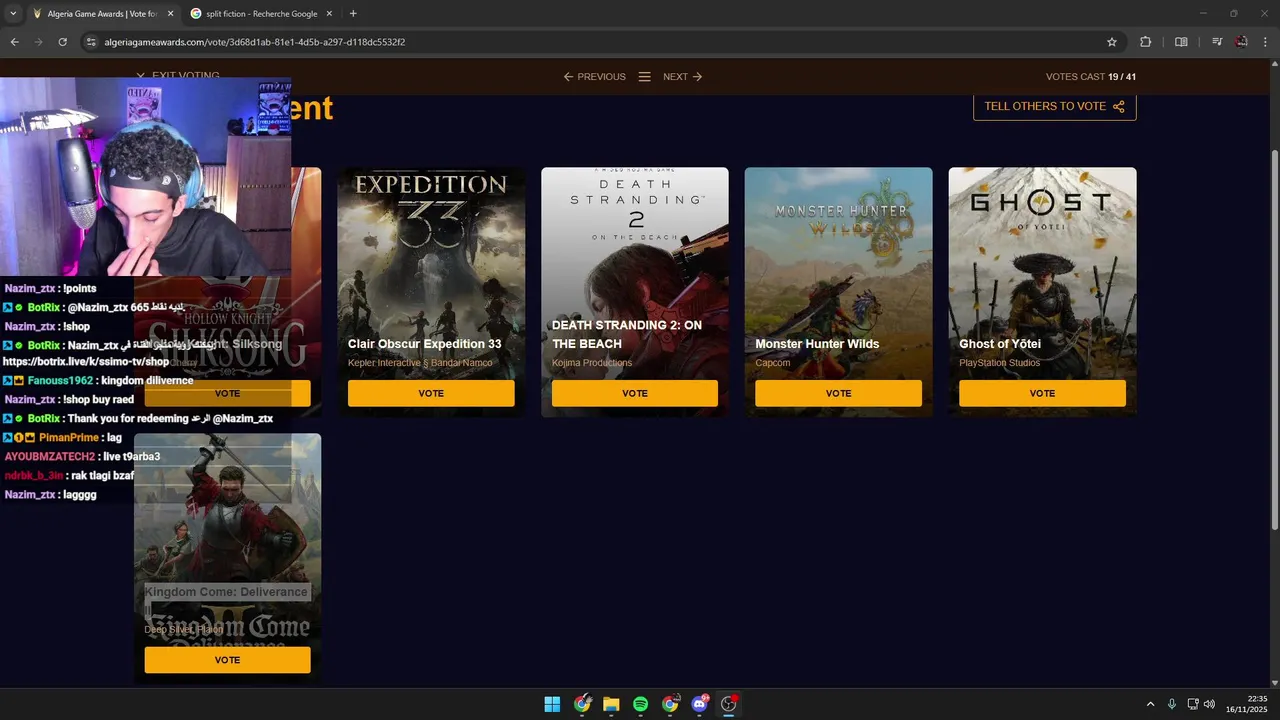This screenshot has height=720, width=1280.
Task: Click the 'Kepler Interactive § Bandai Namco' text
Action: [420, 363]
